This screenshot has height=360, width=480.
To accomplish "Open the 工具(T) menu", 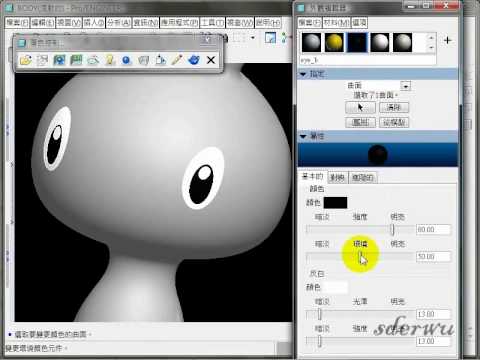I will click(212, 23).
